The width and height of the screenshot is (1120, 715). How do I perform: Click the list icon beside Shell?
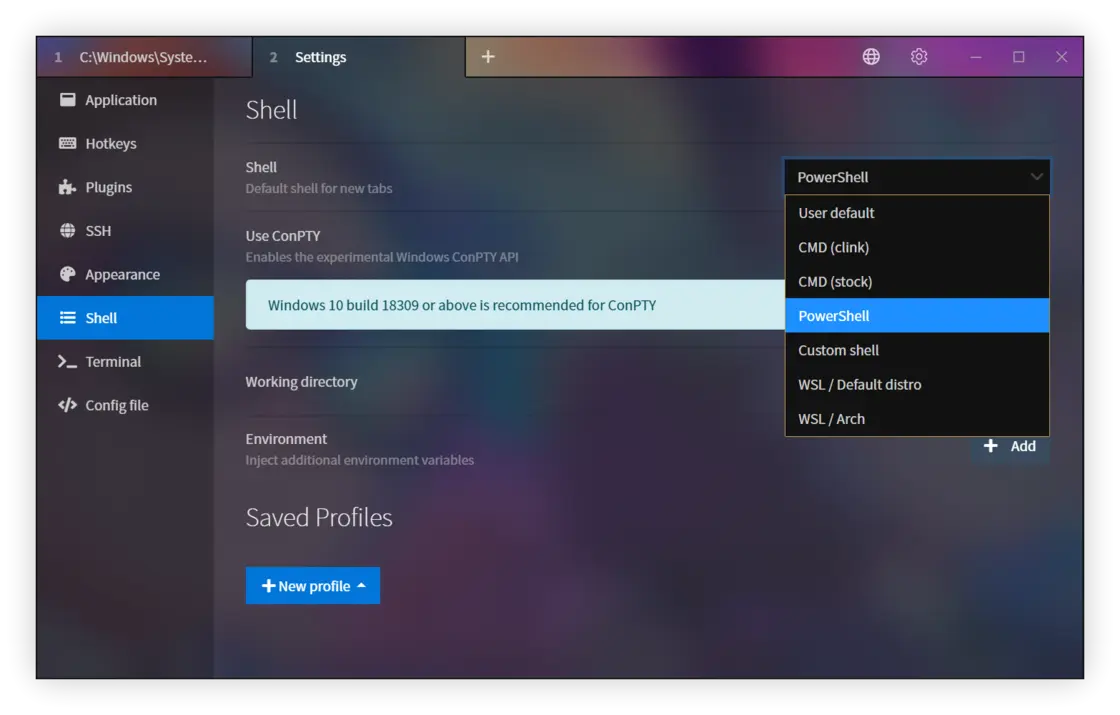[x=67, y=318]
